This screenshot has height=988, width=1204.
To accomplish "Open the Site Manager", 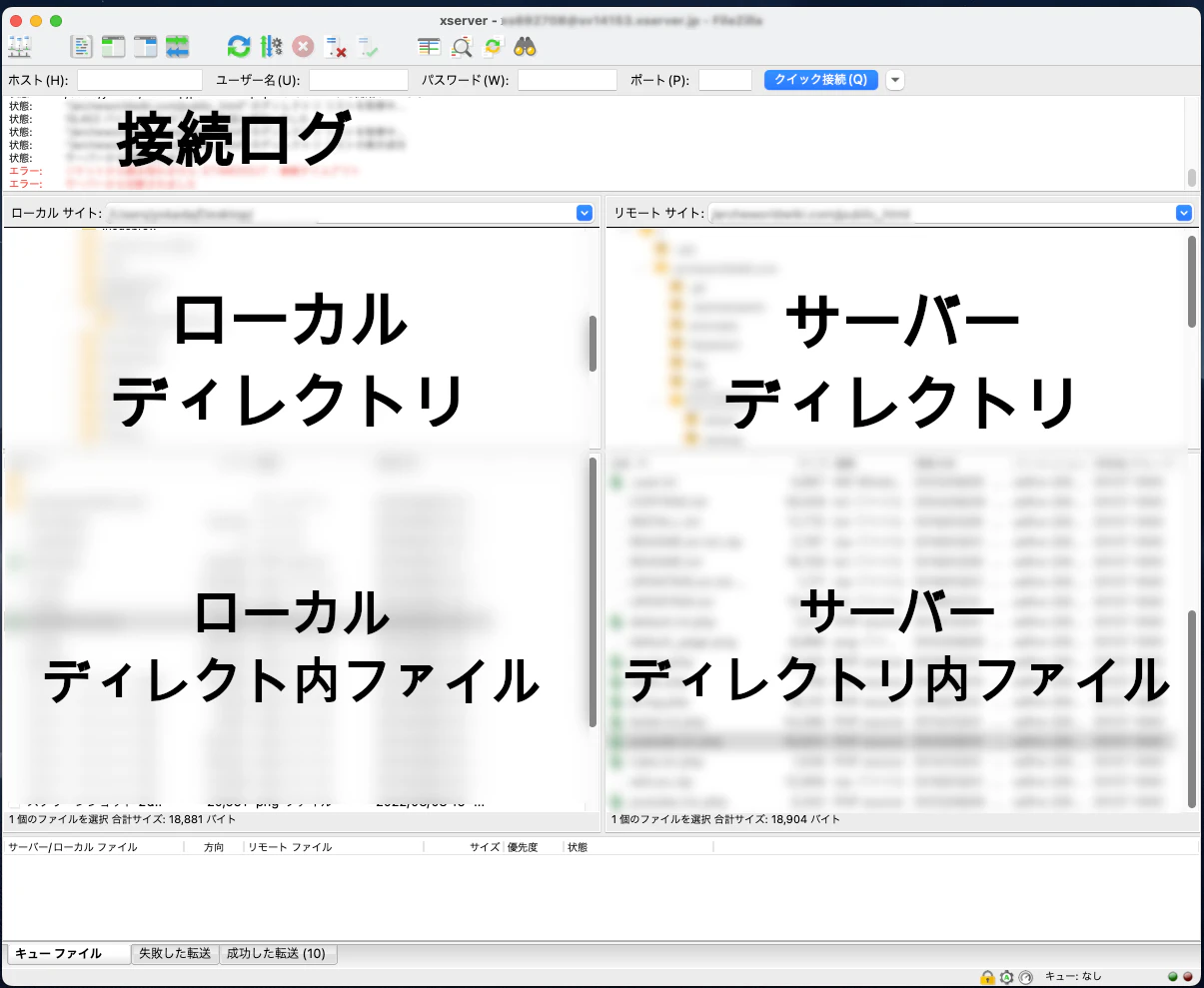I will click(18, 46).
